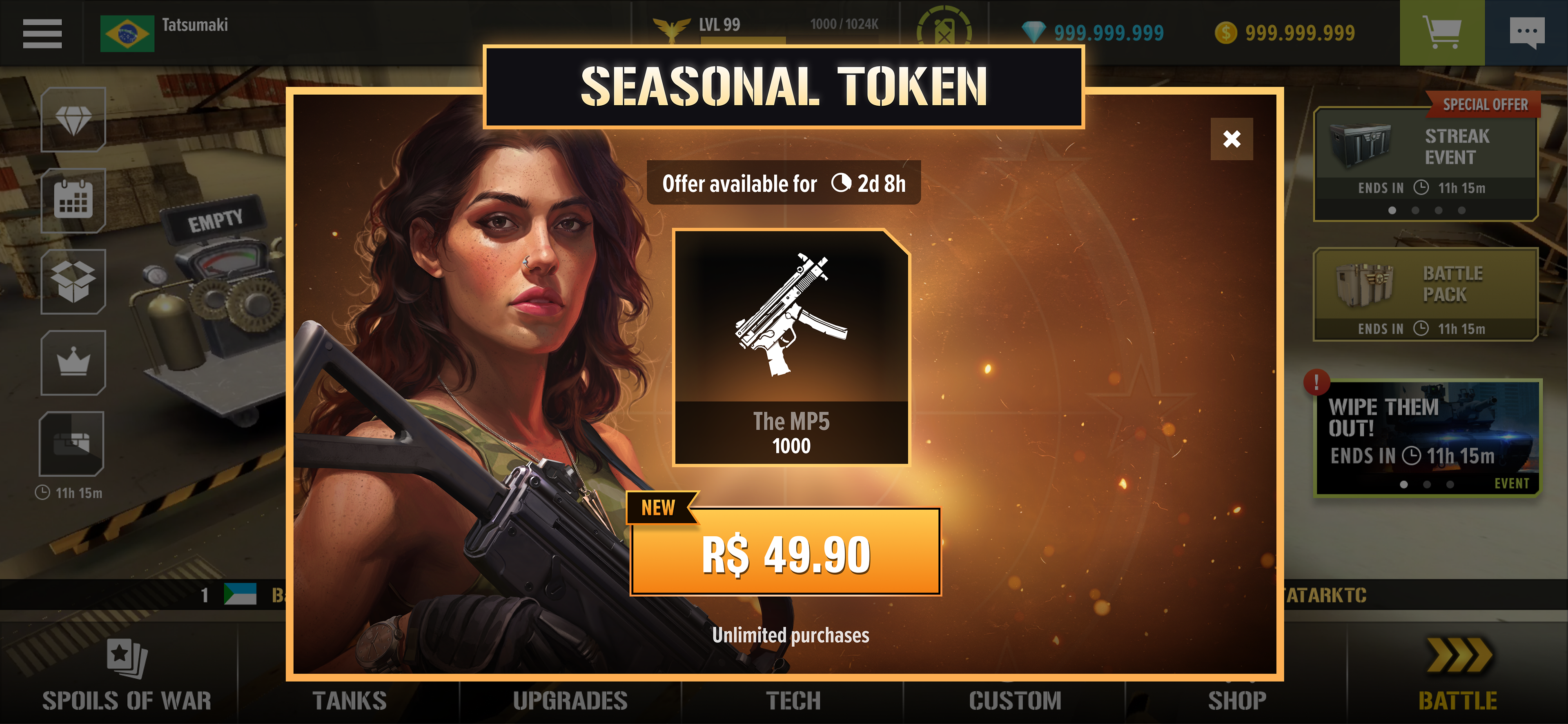Open the crown icon in sidebar
The height and width of the screenshot is (724, 1568).
click(73, 362)
